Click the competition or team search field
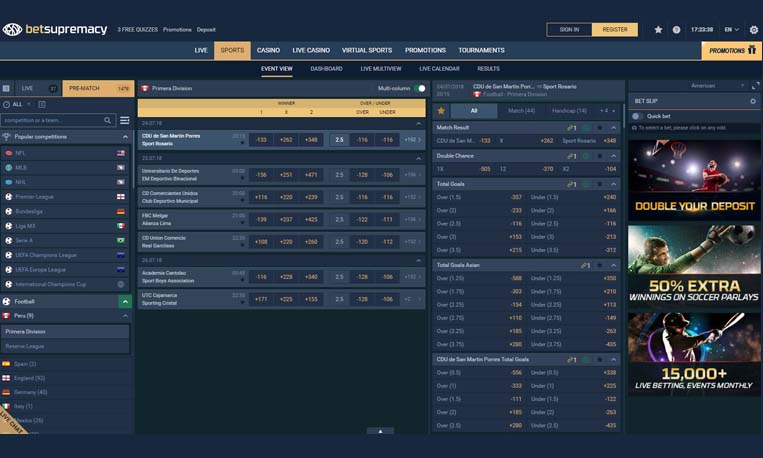The width and height of the screenshot is (763, 458). [55, 120]
